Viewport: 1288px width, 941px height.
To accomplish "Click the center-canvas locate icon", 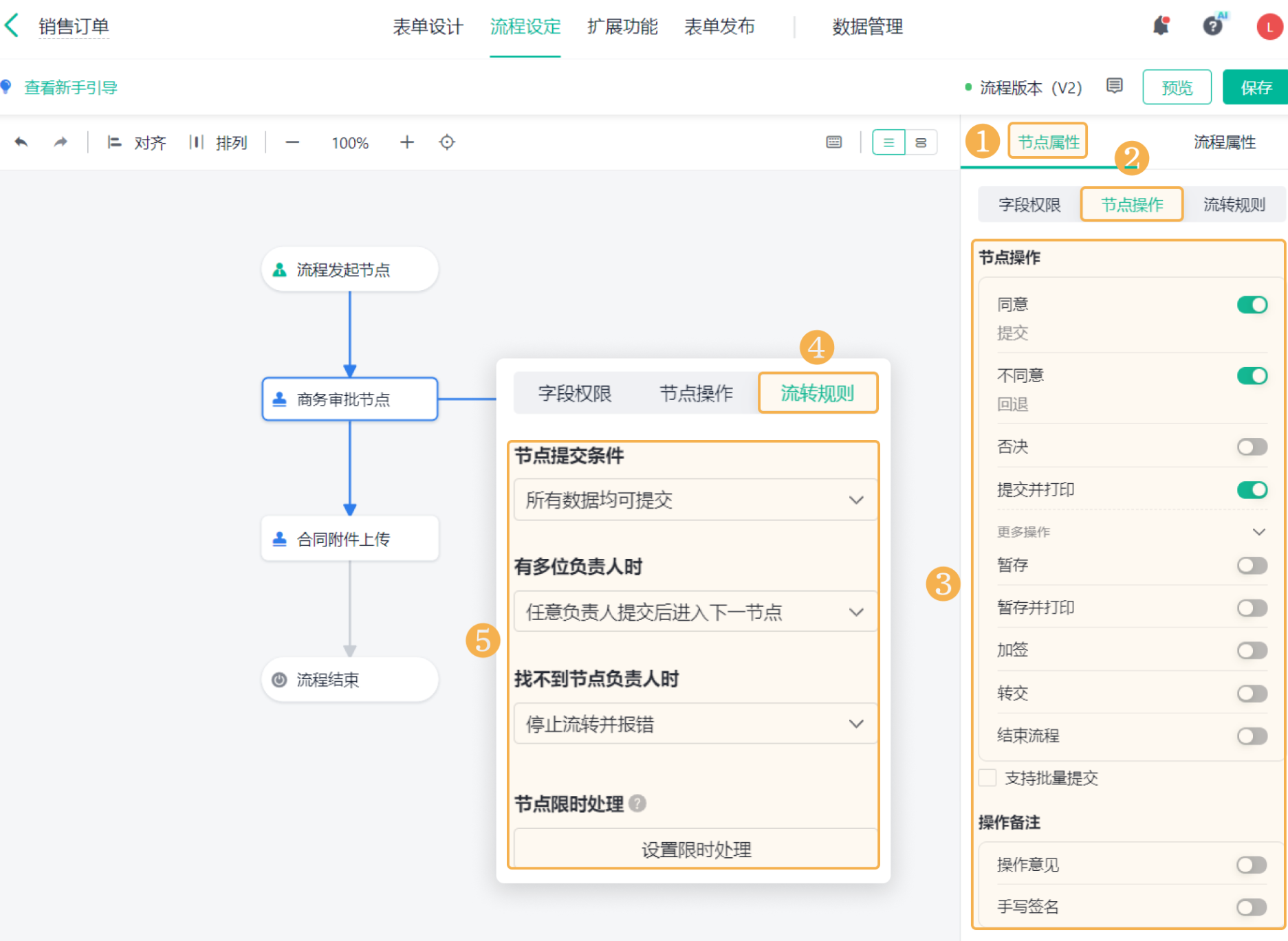I will 447,142.
